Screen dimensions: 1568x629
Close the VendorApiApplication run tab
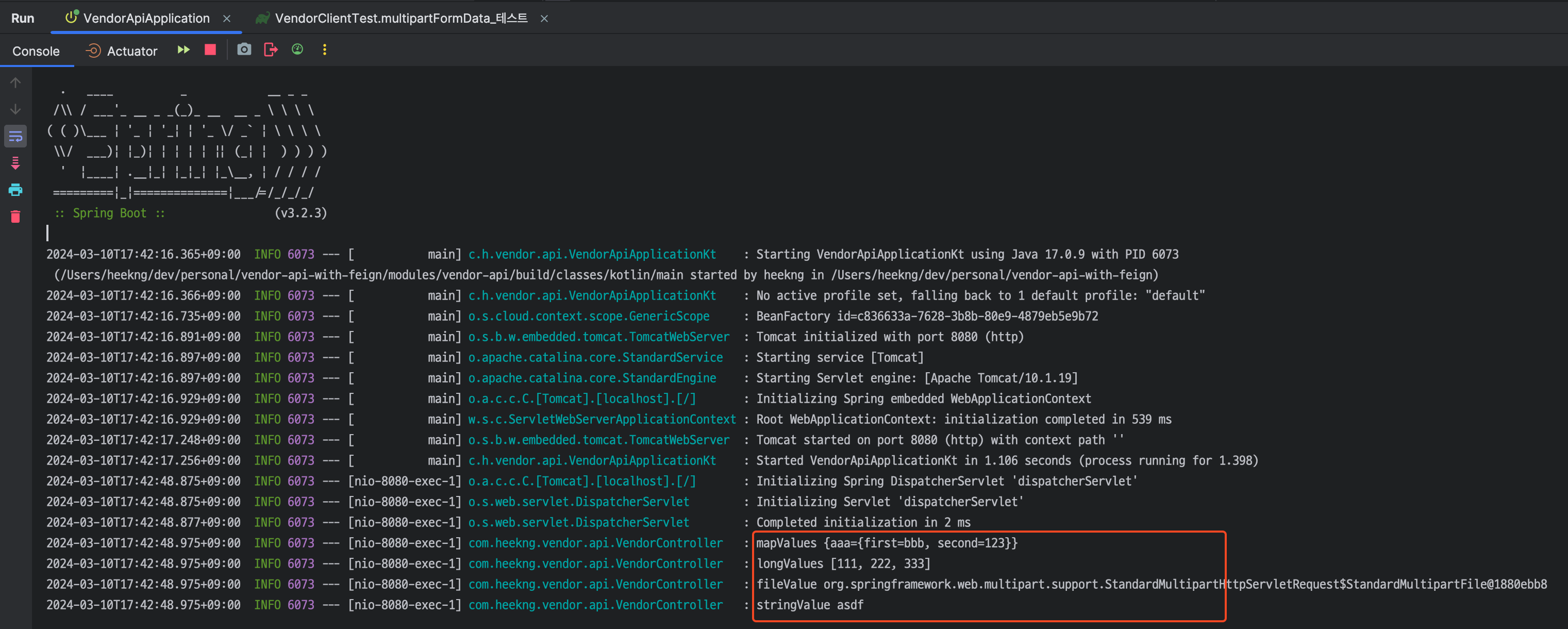[226, 19]
